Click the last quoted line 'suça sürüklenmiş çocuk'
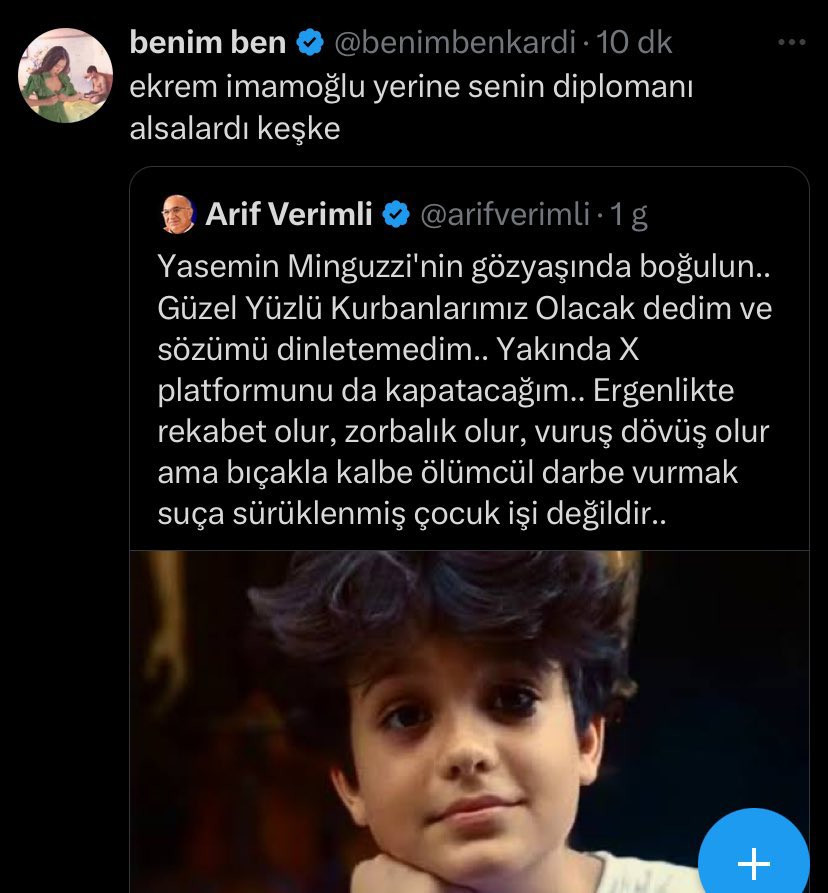Image resolution: width=828 pixels, height=893 pixels. [x=412, y=514]
